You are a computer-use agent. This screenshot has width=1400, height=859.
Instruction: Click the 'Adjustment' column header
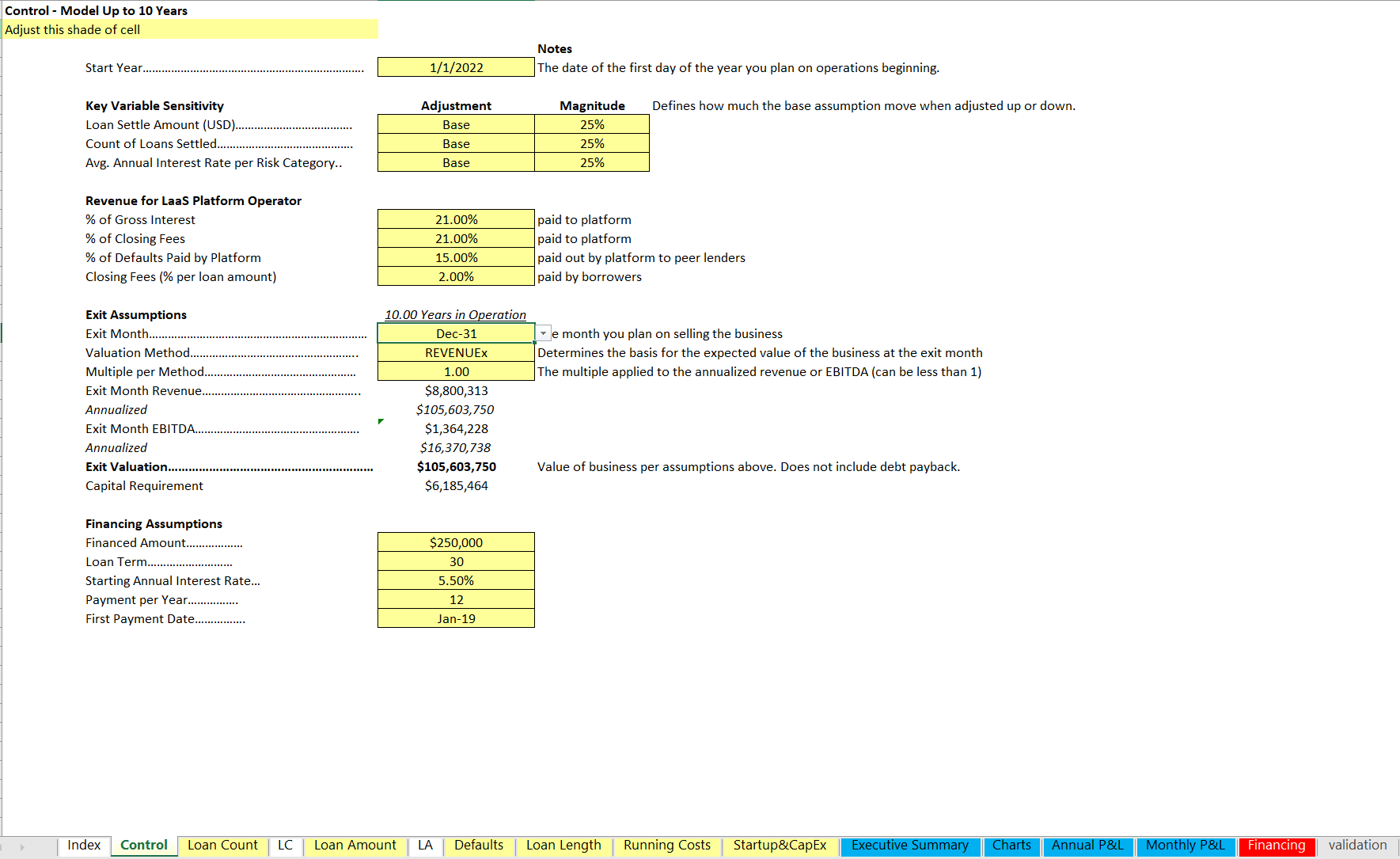pyautogui.click(x=456, y=105)
